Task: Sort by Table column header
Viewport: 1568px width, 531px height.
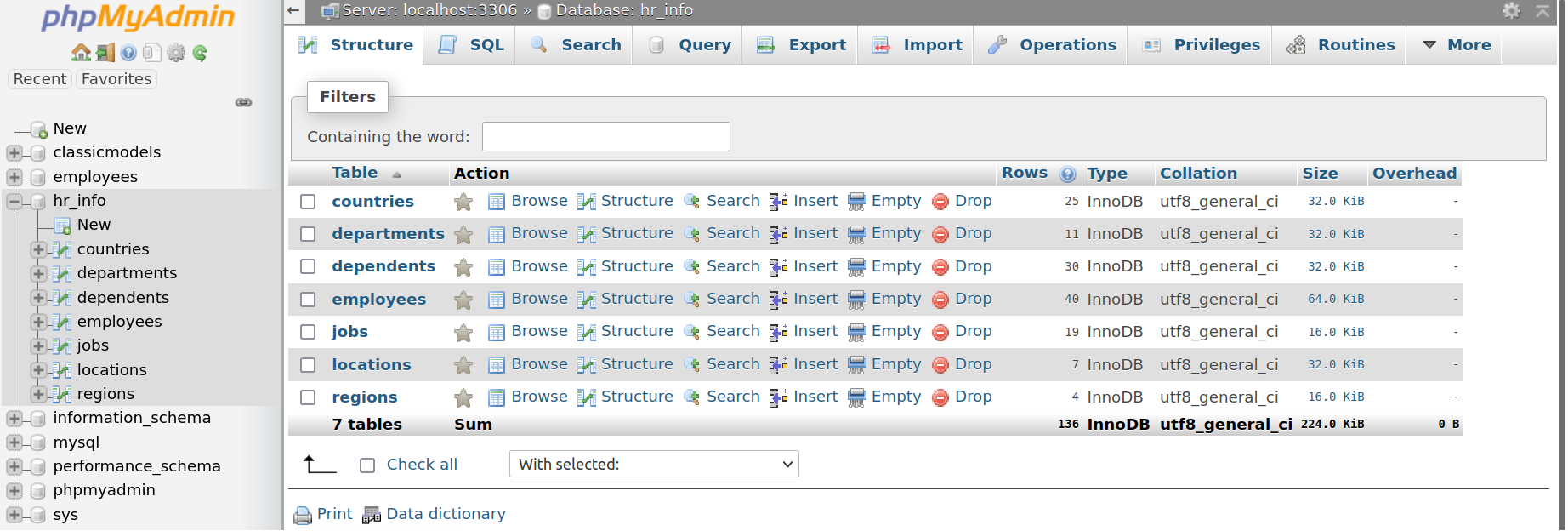Action: point(355,173)
